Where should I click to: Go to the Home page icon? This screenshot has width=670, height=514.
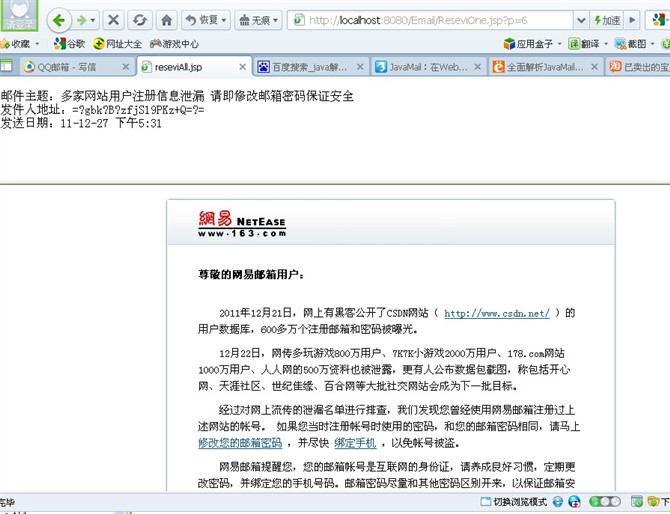click(x=167, y=20)
